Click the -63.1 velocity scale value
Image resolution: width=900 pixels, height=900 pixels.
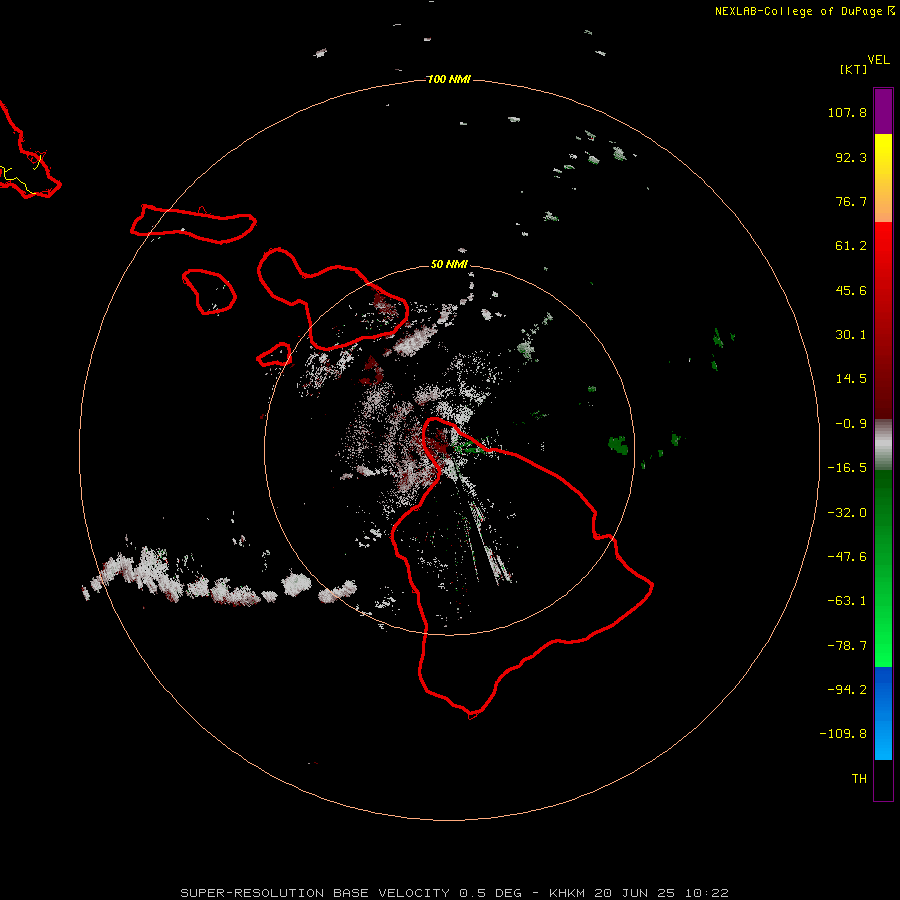[847, 601]
